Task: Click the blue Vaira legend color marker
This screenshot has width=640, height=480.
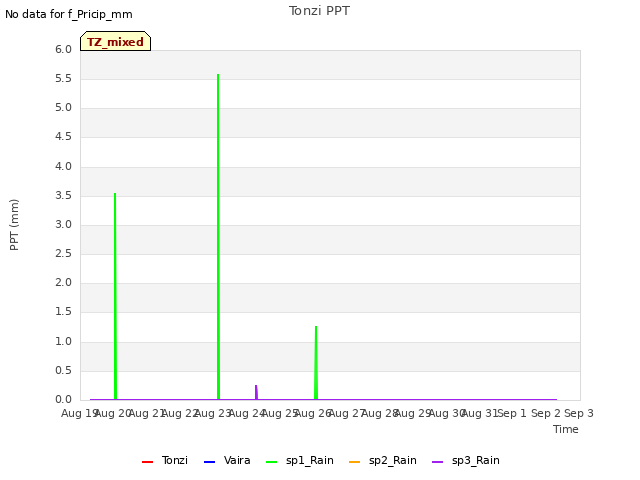Action: (209, 462)
